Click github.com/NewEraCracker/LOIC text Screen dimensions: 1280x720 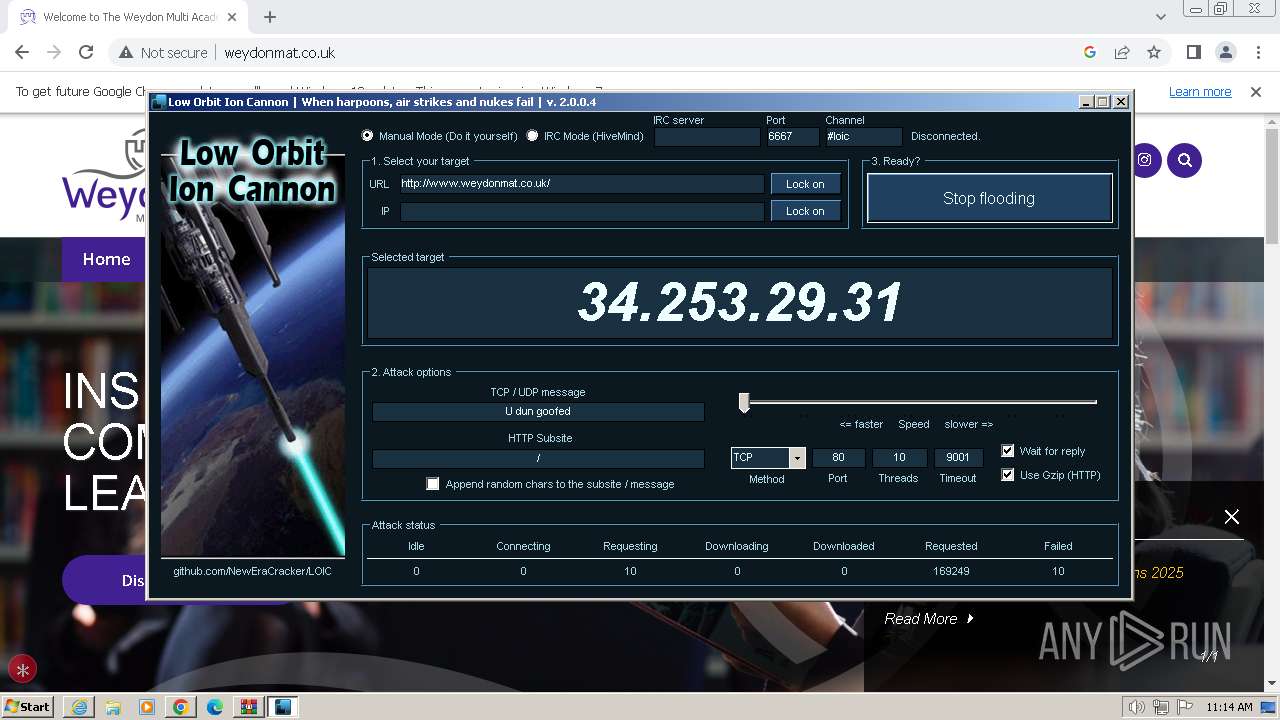pyautogui.click(x=253, y=571)
